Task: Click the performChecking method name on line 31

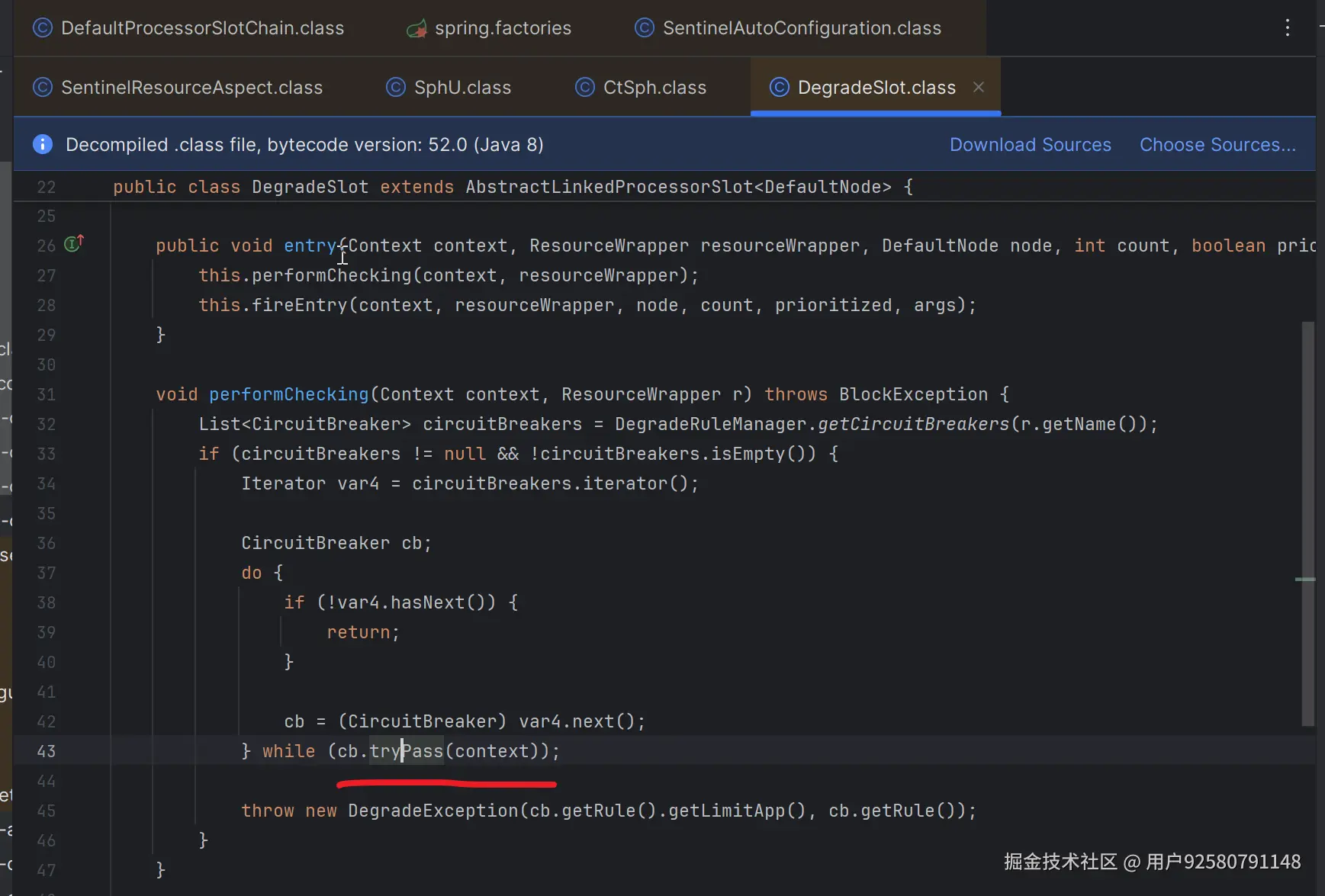Action: [x=289, y=394]
